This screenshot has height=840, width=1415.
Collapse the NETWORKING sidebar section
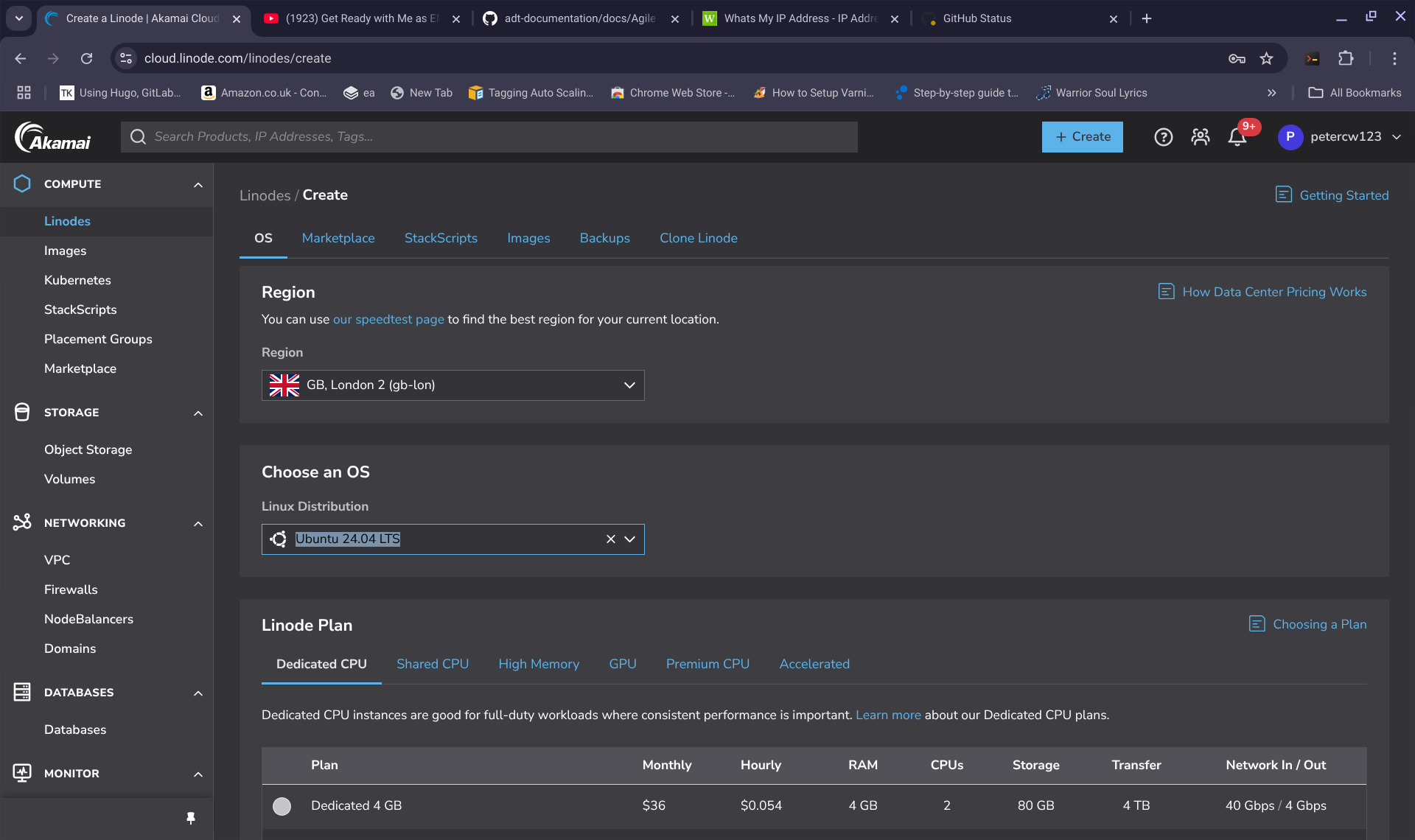click(198, 523)
